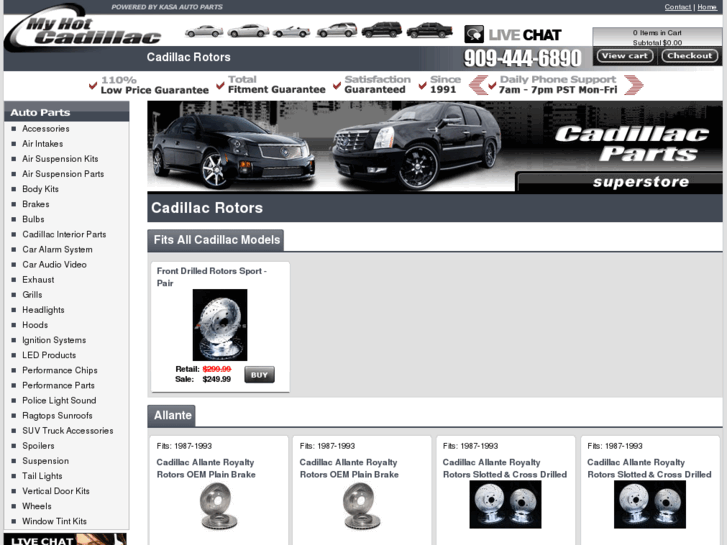Open Performance Chips category

pos(59,371)
